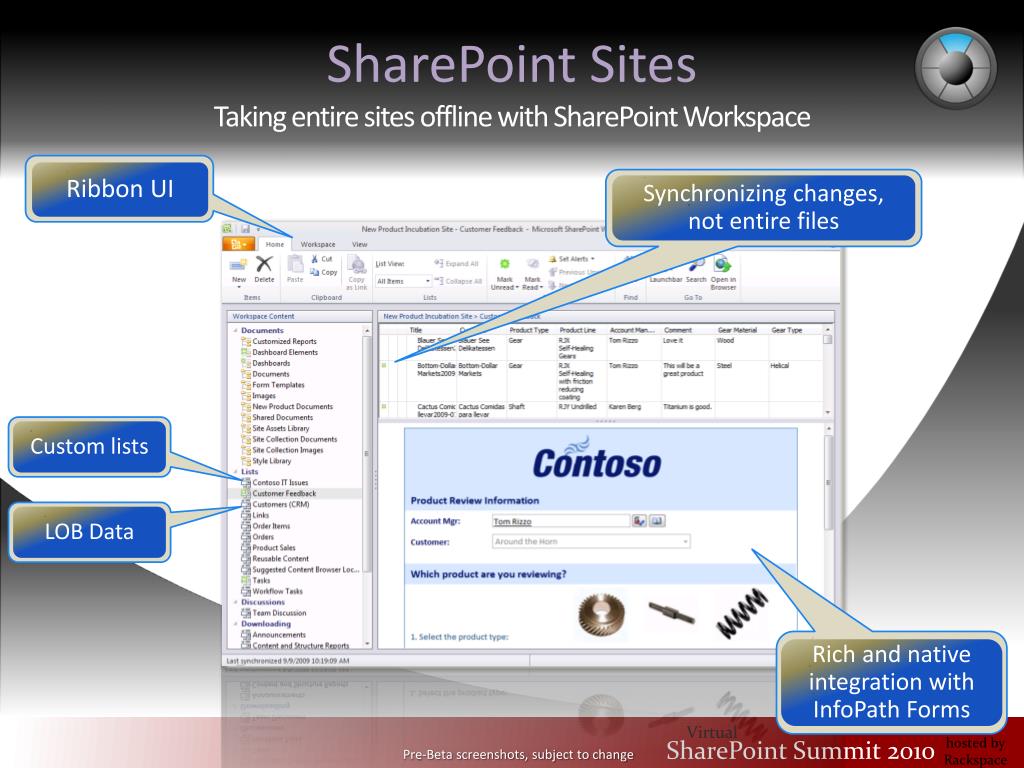The height and width of the screenshot is (768, 1024).
Task: Click the Team Discussion icon
Action: point(246,613)
